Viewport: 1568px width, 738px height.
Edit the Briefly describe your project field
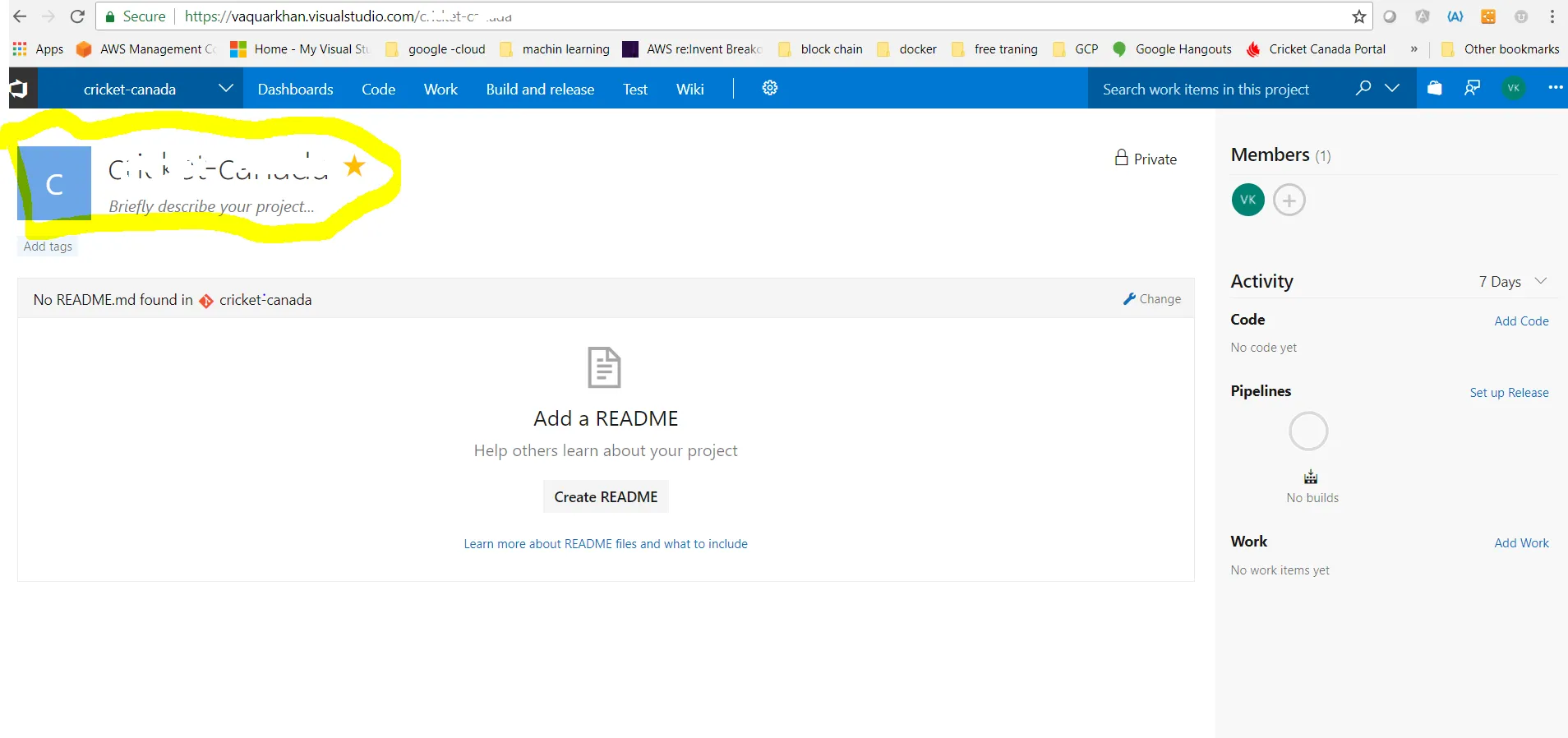212,206
